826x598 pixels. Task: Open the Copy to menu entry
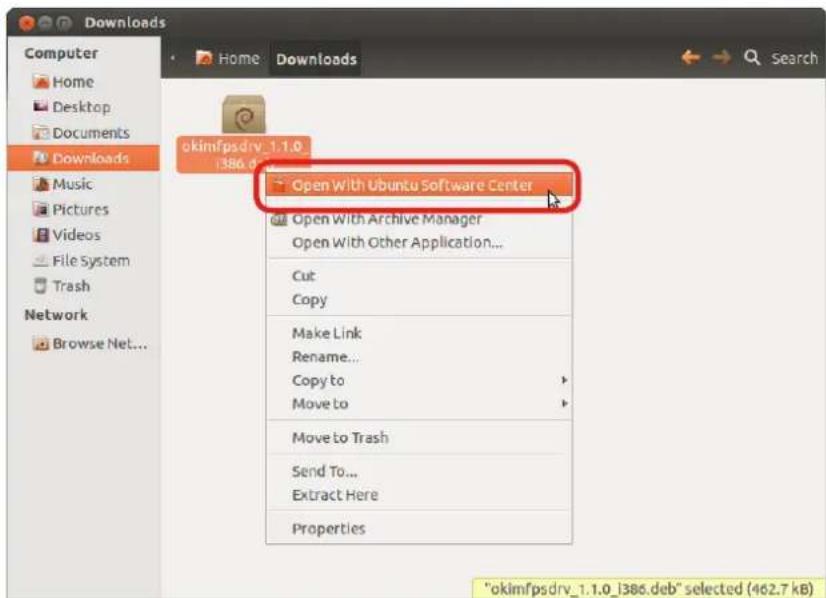coord(419,380)
